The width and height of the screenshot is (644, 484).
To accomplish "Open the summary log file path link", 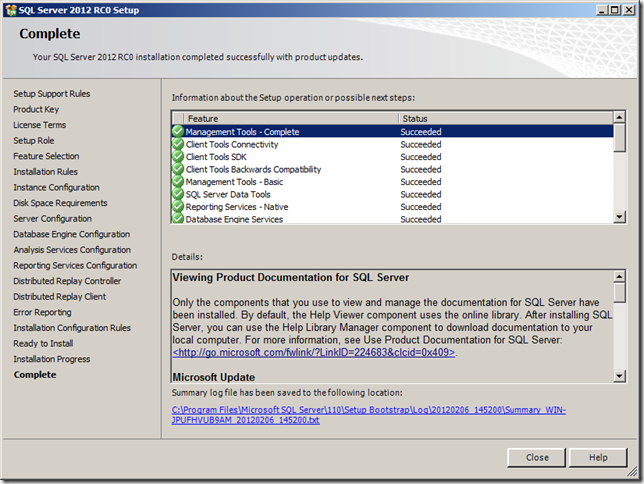I will pyautogui.click(x=368, y=415).
